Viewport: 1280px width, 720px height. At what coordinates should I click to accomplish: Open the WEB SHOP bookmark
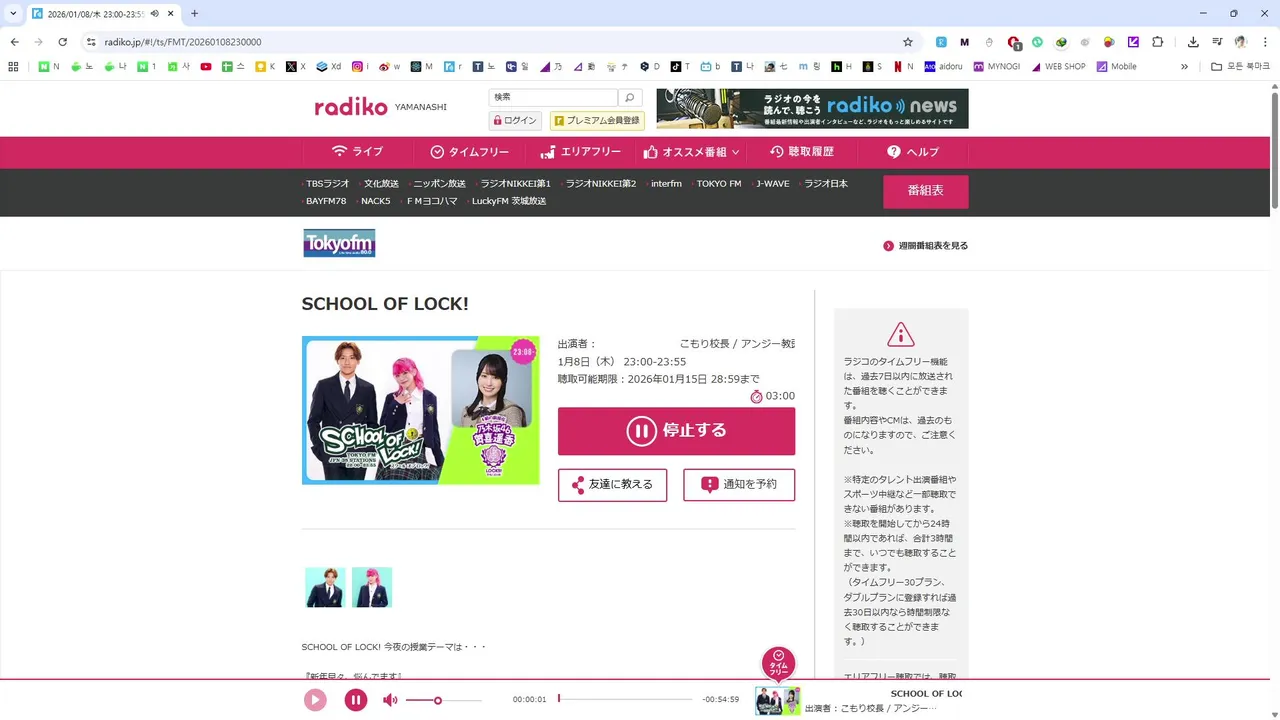(x=1058, y=67)
